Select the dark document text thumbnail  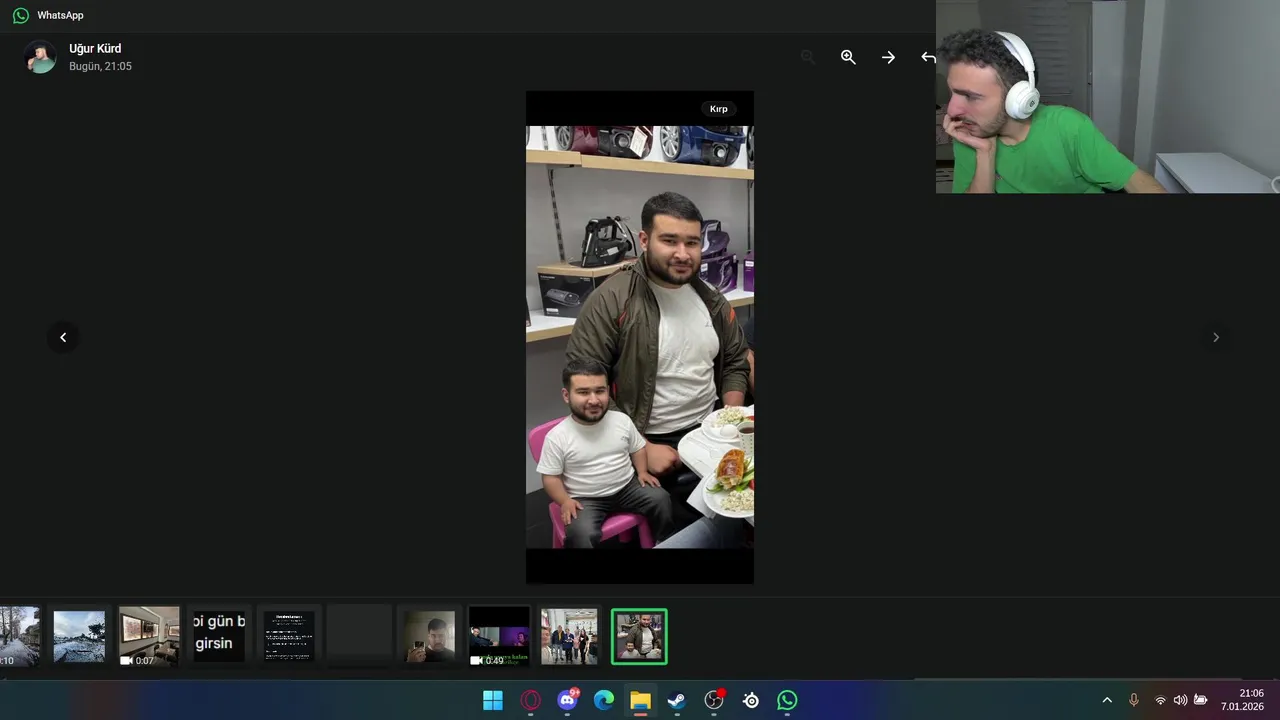tap(289, 636)
